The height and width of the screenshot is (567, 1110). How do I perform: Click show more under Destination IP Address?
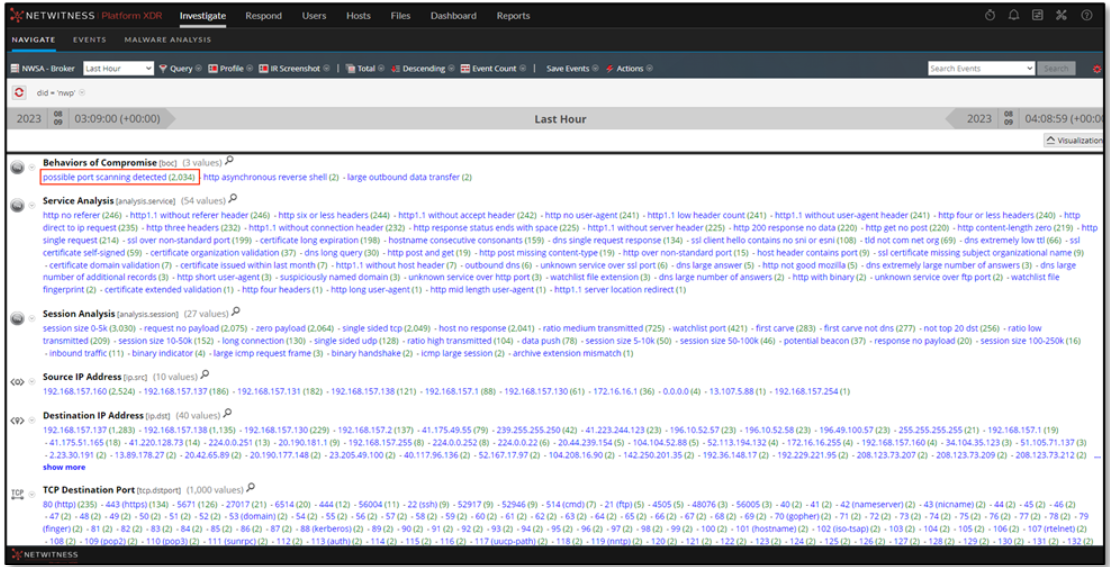click(63, 467)
